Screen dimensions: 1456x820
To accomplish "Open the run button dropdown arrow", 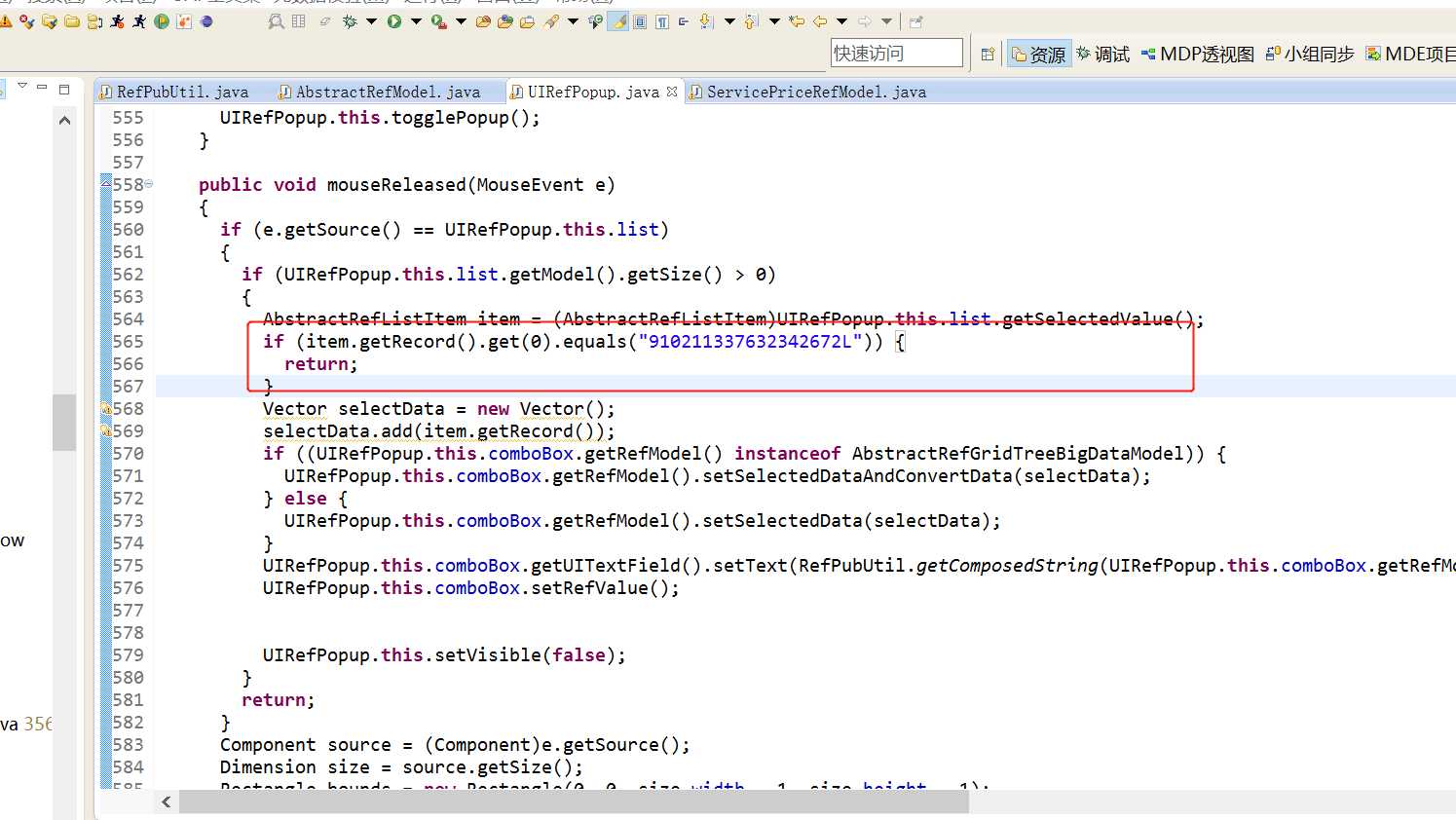I will (416, 21).
